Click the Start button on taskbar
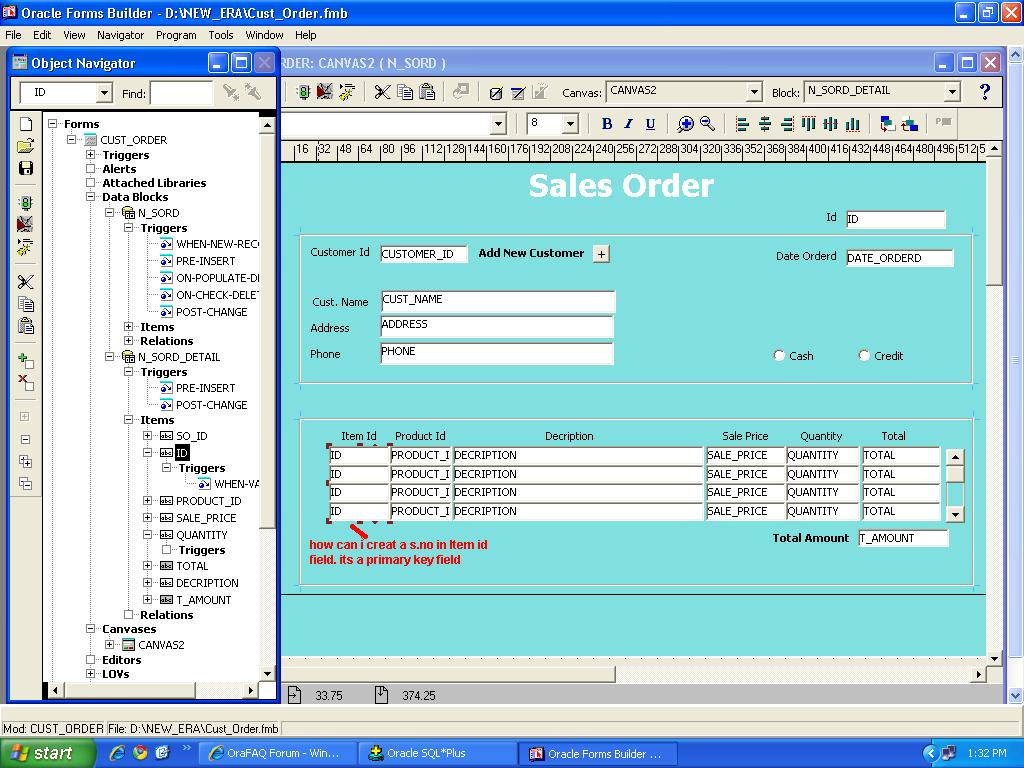 48,753
